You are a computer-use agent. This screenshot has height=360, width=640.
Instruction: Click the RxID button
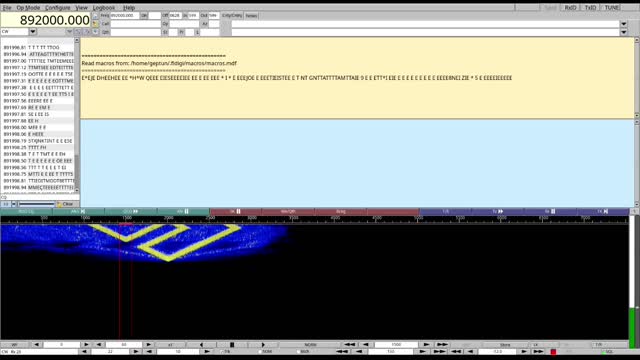[x=570, y=7]
